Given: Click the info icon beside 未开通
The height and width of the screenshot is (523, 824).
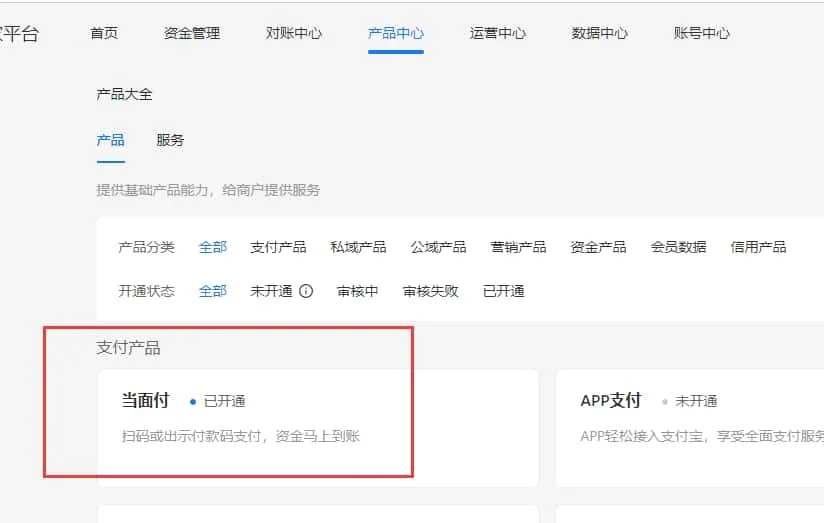Looking at the screenshot, I should (306, 291).
